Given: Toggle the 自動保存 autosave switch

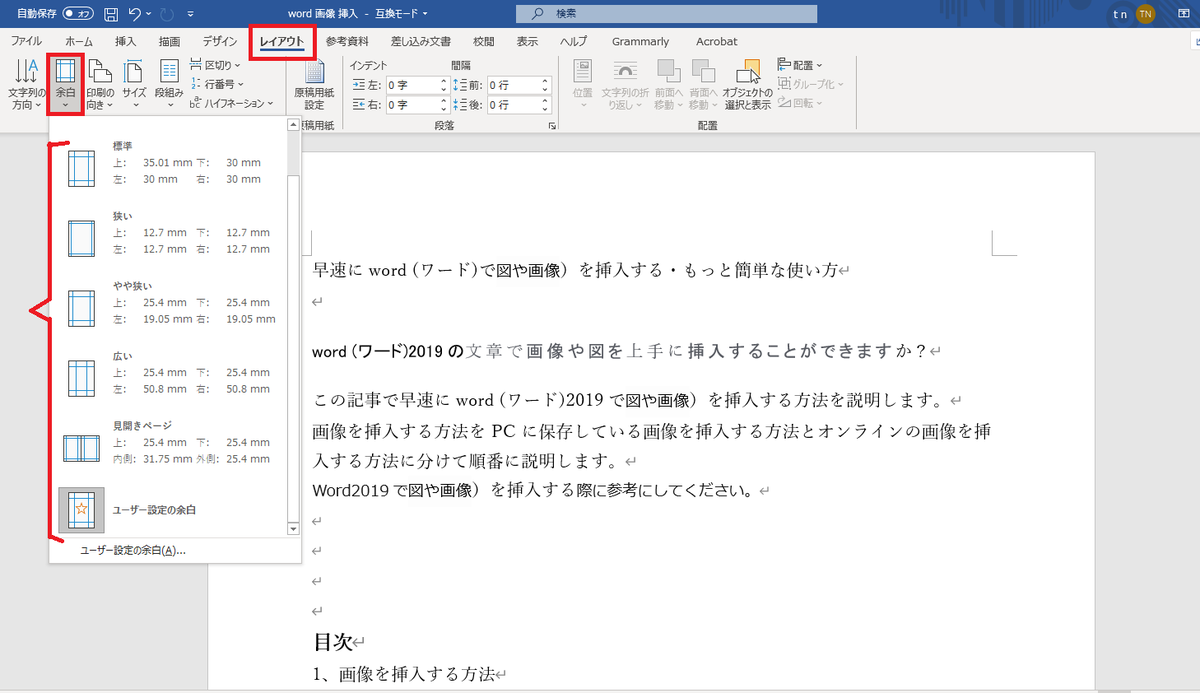Looking at the screenshot, I should pyautogui.click(x=77, y=14).
